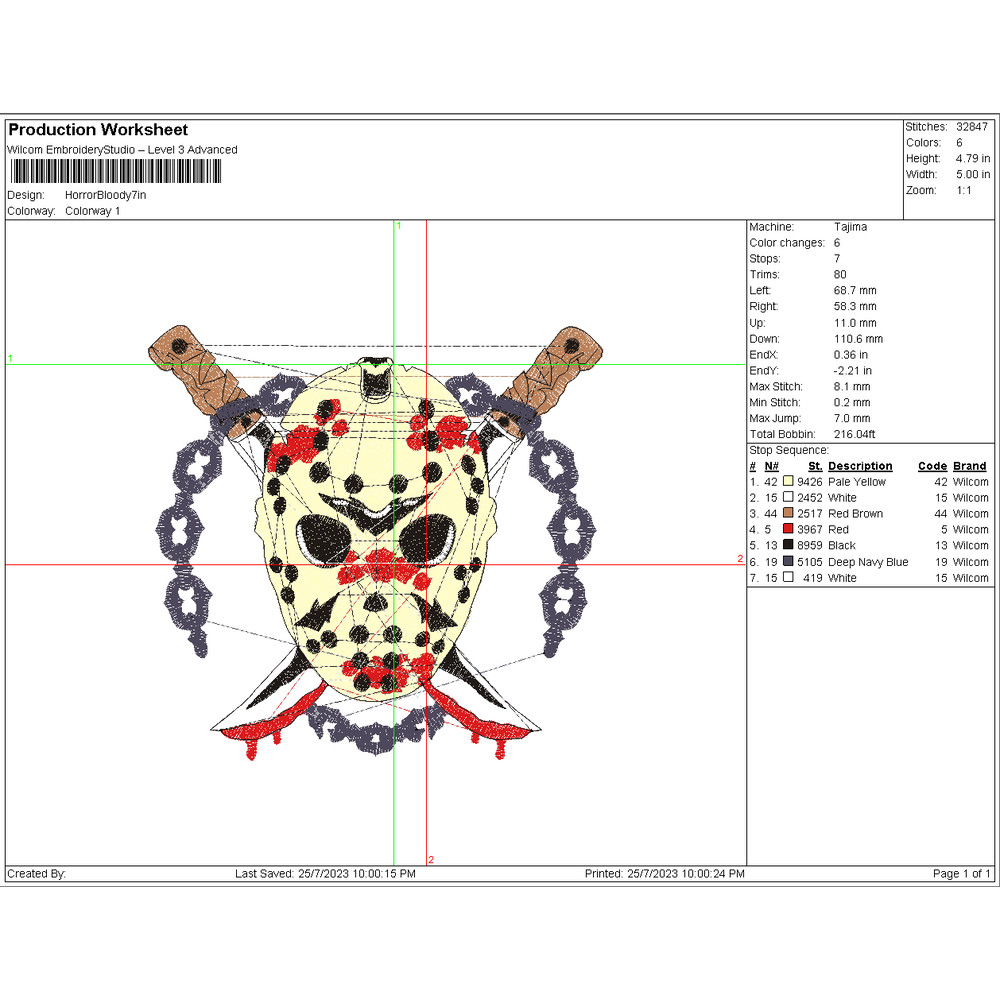Select the hockey mask's left black eye
This screenshot has width=1000, height=1000.
tap(323, 542)
